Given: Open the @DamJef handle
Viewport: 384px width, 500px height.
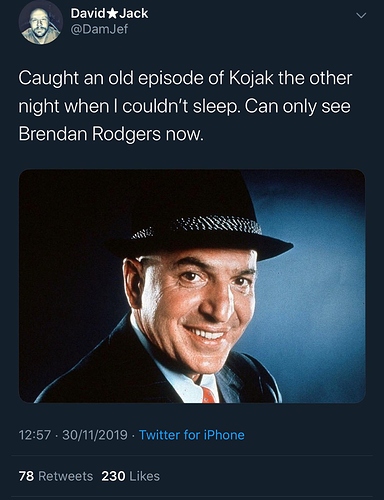Looking at the screenshot, I should pos(99,29).
